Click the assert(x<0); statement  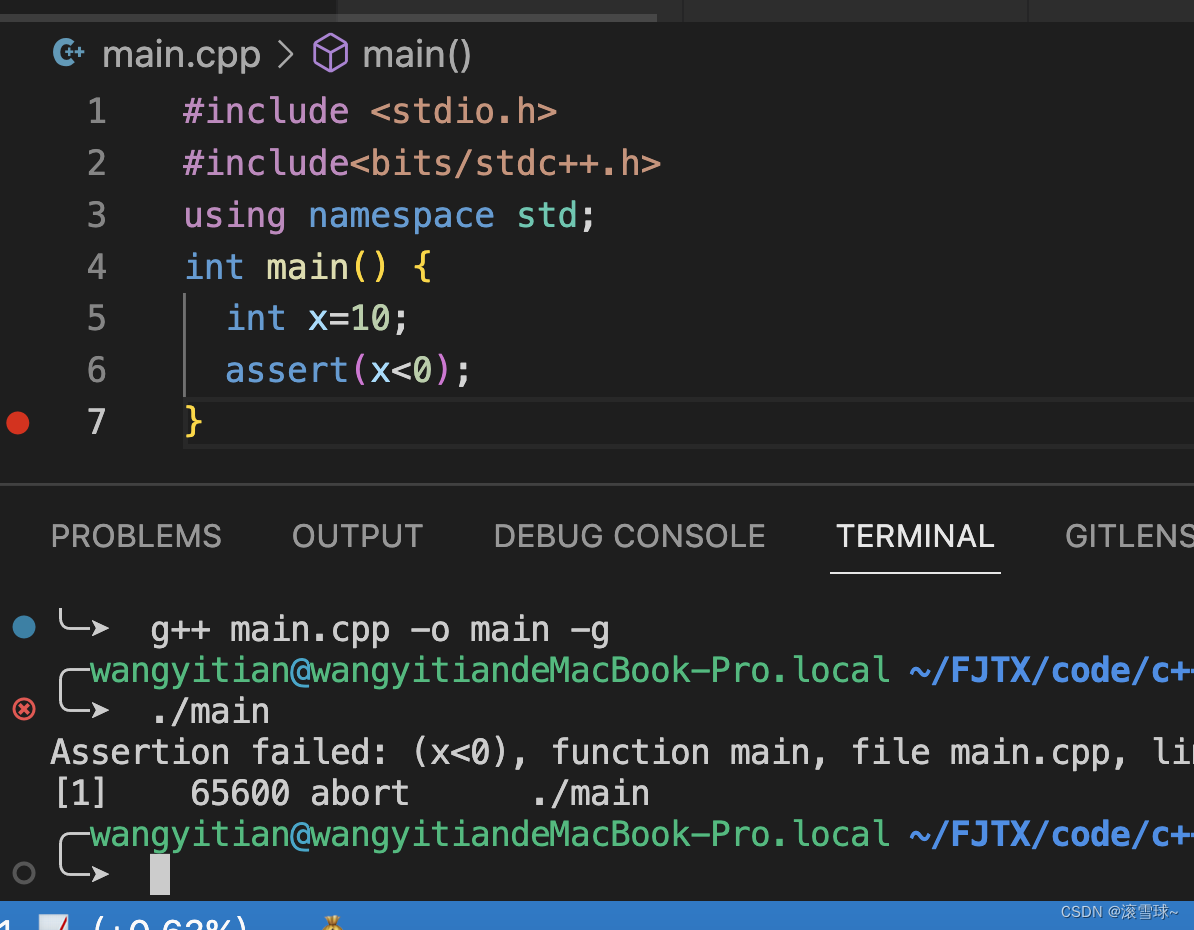point(348,370)
